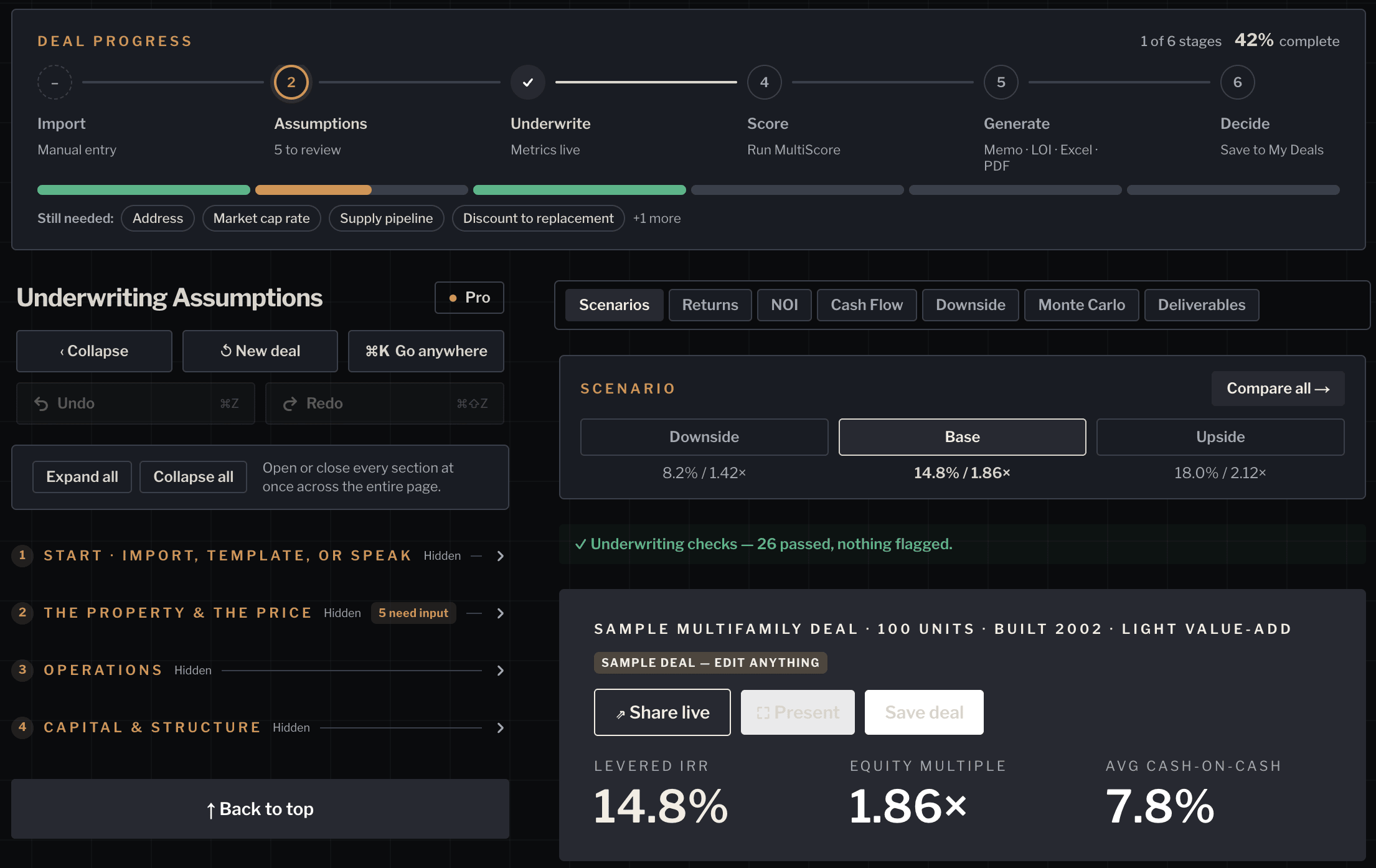Click the '5 to review' text
1376x868 pixels.
point(308,150)
